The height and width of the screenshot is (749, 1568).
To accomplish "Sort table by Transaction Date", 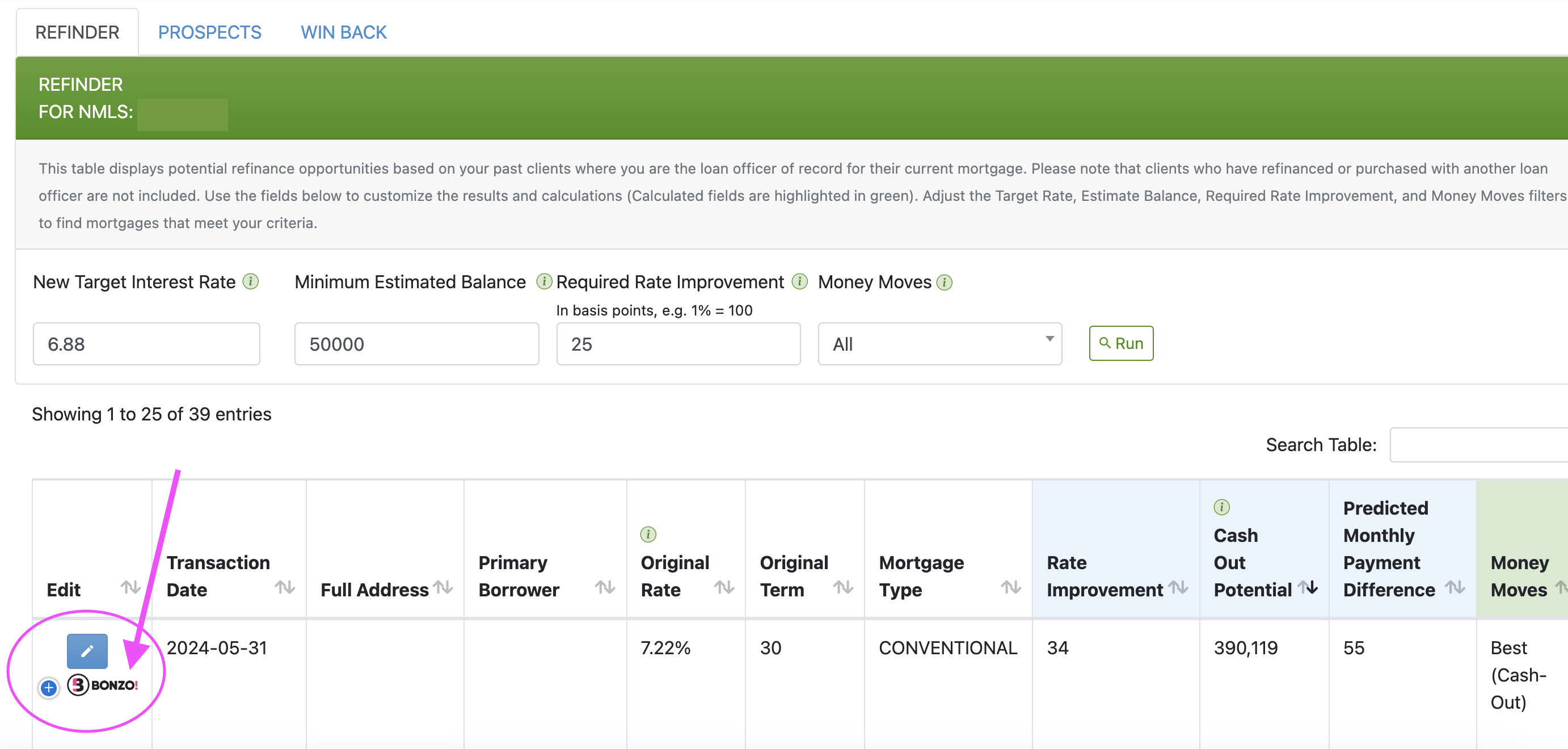I will pyautogui.click(x=285, y=588).
